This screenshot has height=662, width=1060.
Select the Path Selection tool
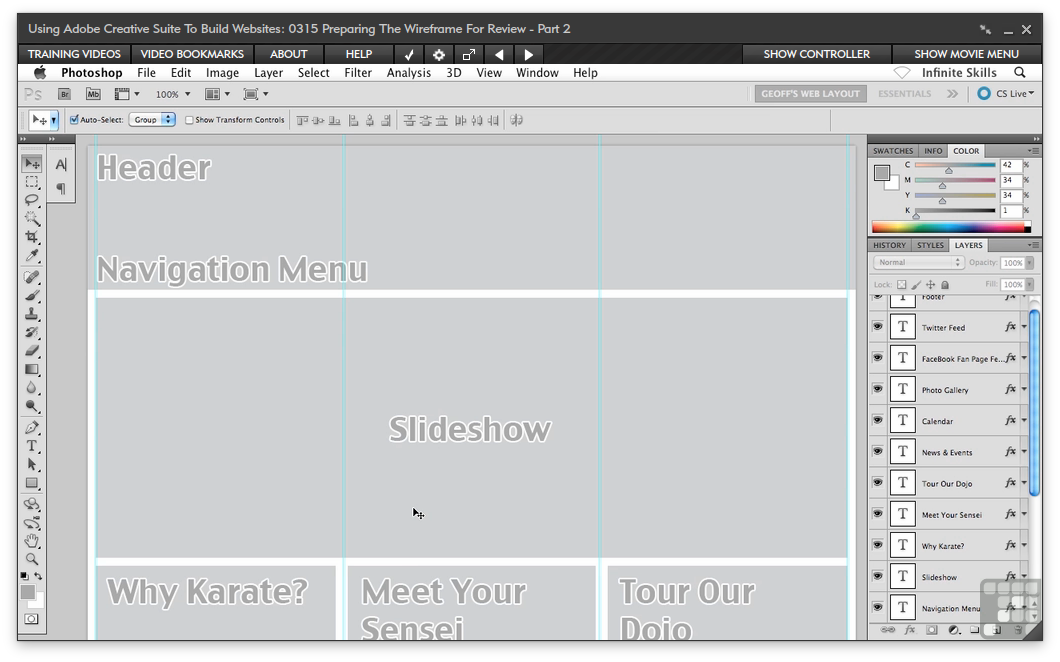click(x=32, y=465)
